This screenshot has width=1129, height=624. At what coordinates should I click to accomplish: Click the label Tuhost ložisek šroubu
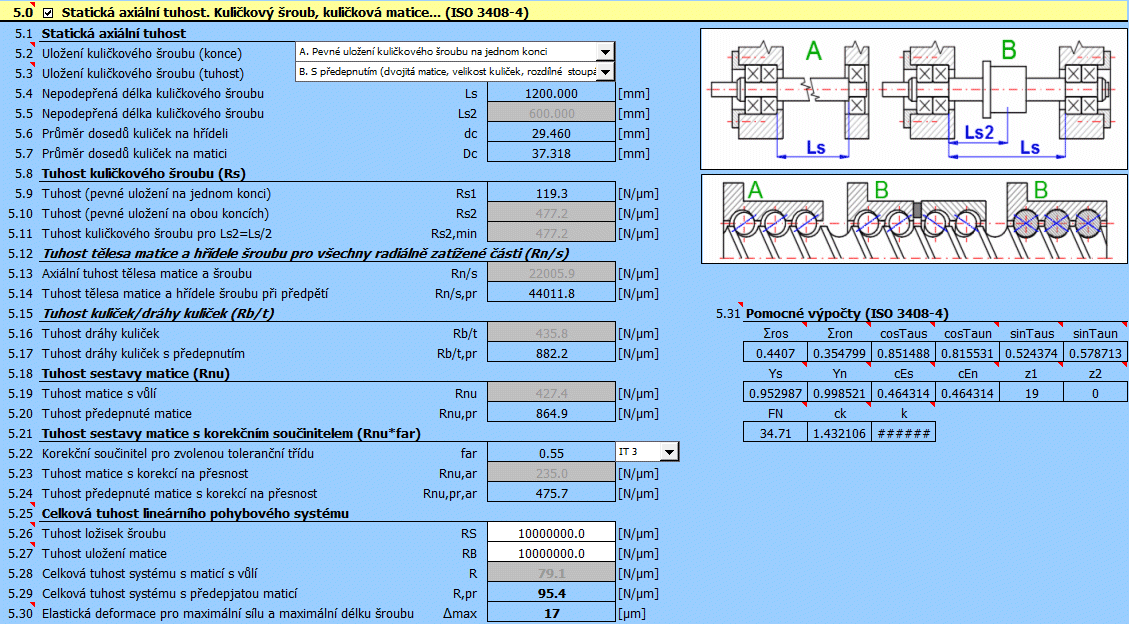pos(104,533)
